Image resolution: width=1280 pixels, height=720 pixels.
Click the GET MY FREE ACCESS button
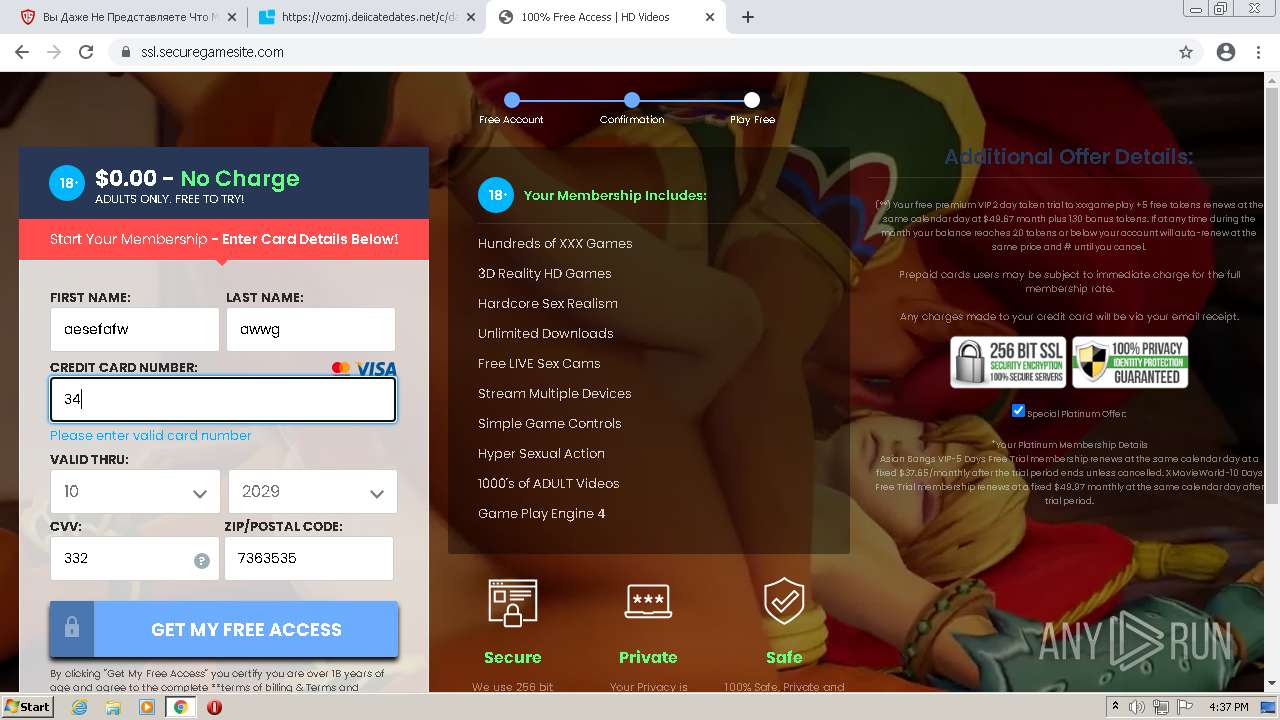[224, 629]
